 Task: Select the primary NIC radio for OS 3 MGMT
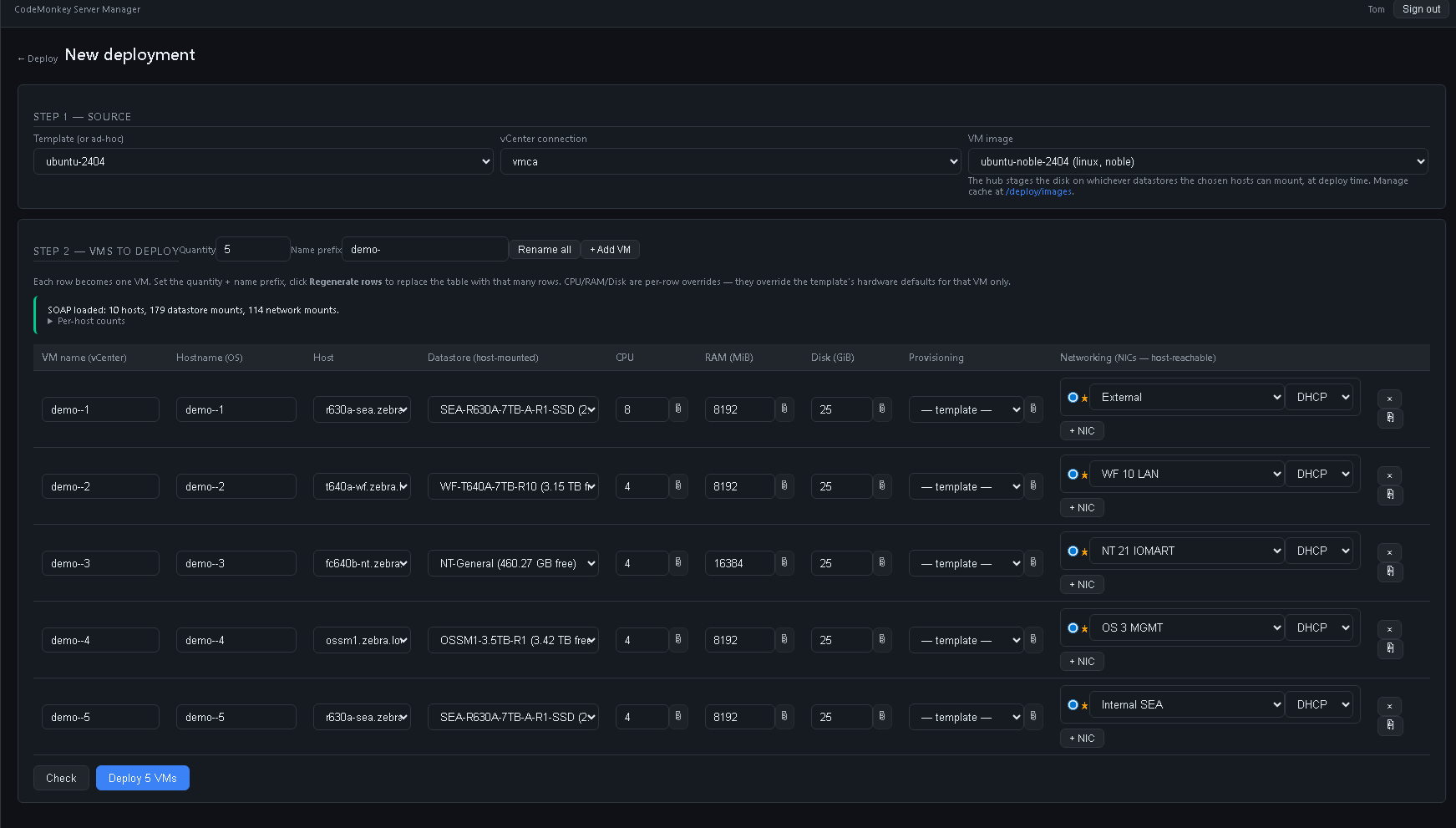coord(1073,628)
